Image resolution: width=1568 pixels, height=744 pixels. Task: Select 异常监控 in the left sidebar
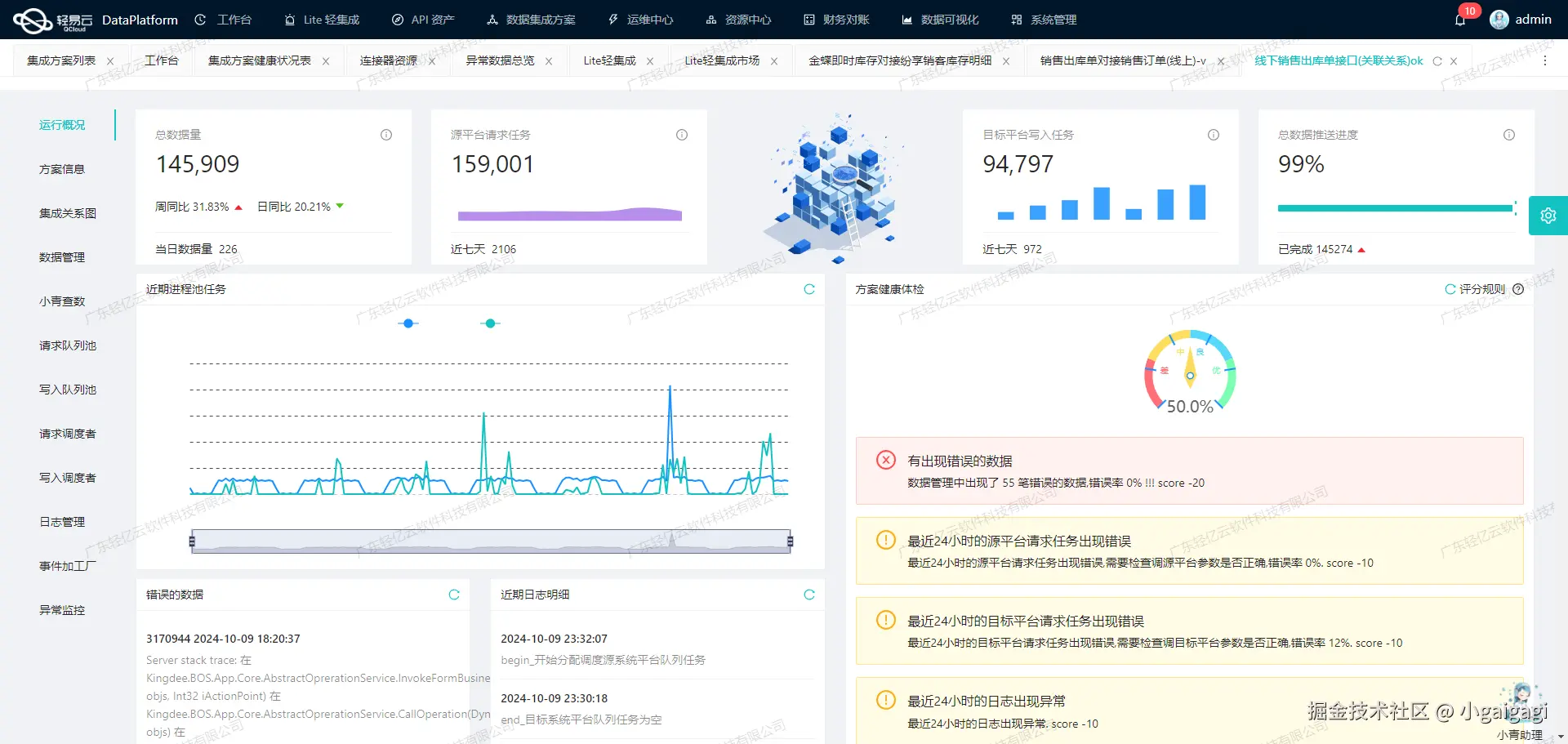pyautogui.click(x=61, y=609)
